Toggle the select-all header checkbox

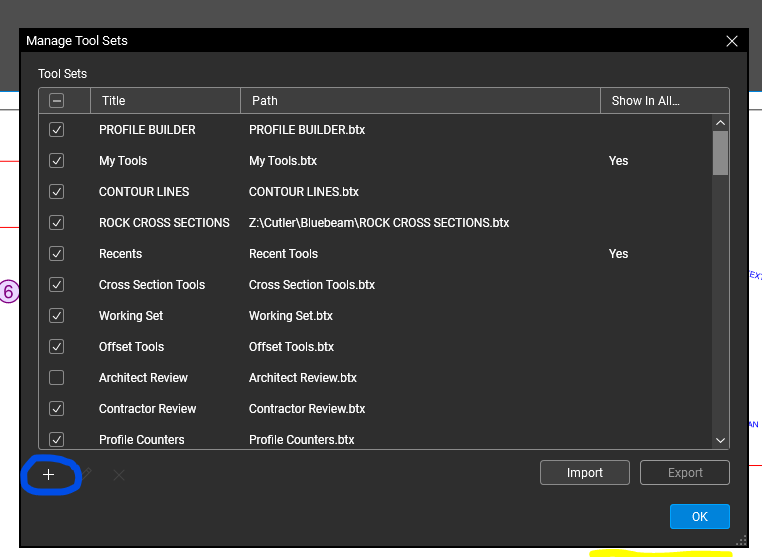56,101
